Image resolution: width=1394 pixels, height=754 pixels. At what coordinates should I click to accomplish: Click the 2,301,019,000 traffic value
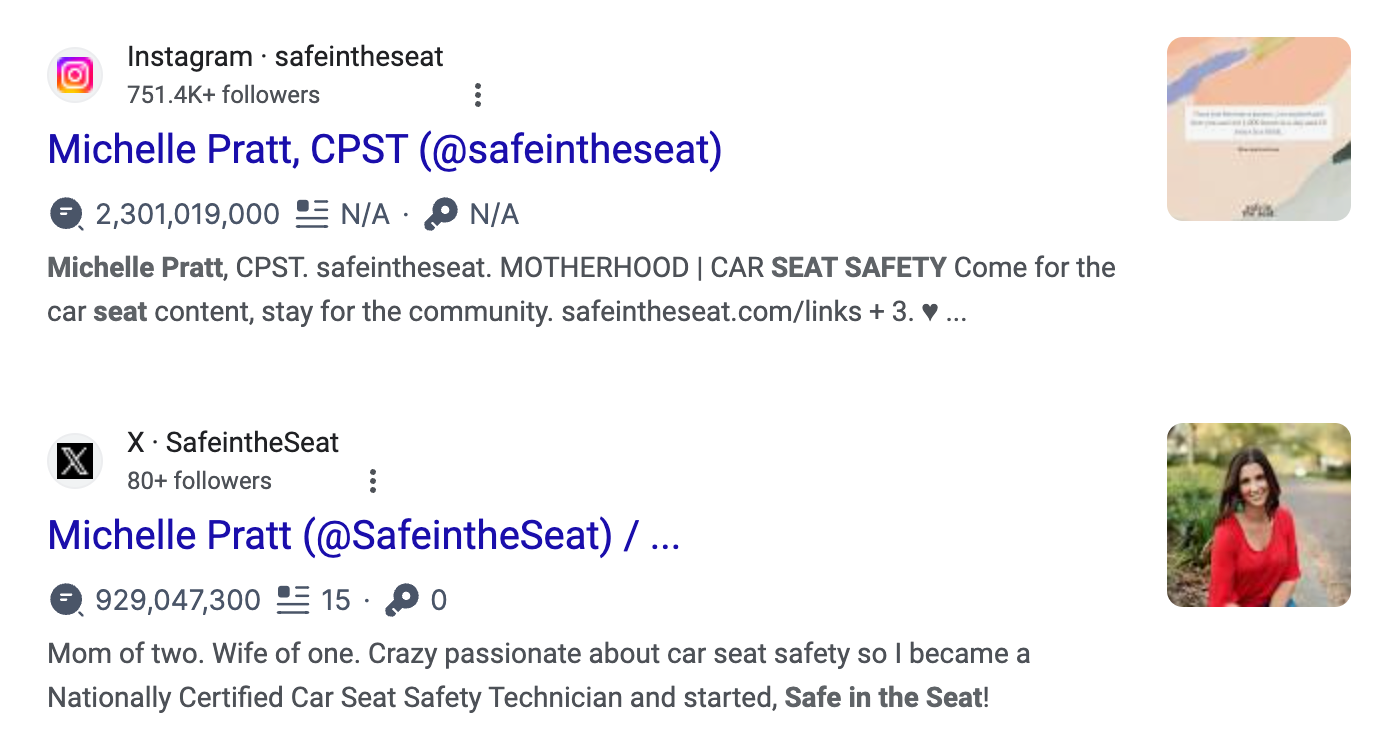click(187, 214)
